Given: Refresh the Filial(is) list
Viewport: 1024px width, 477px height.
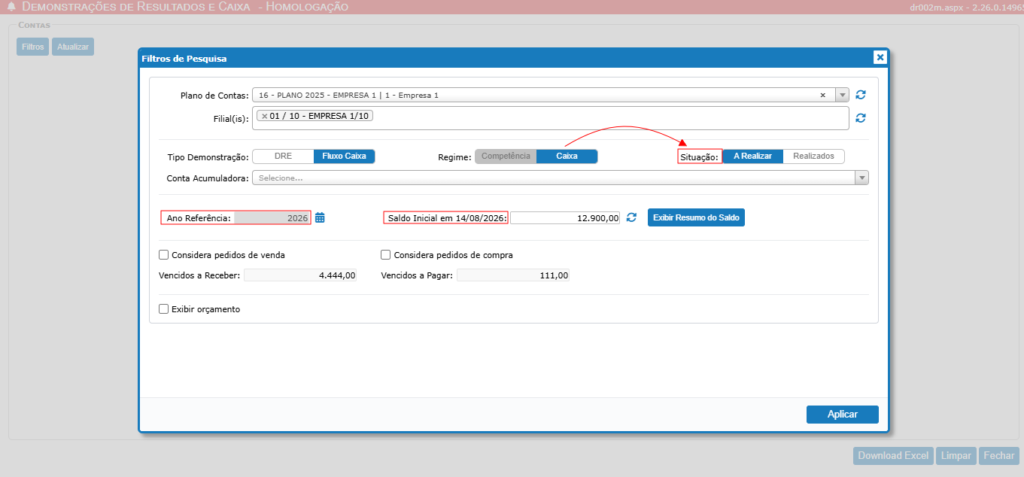Looking at the screenshot, I should (x=861, y=118).
